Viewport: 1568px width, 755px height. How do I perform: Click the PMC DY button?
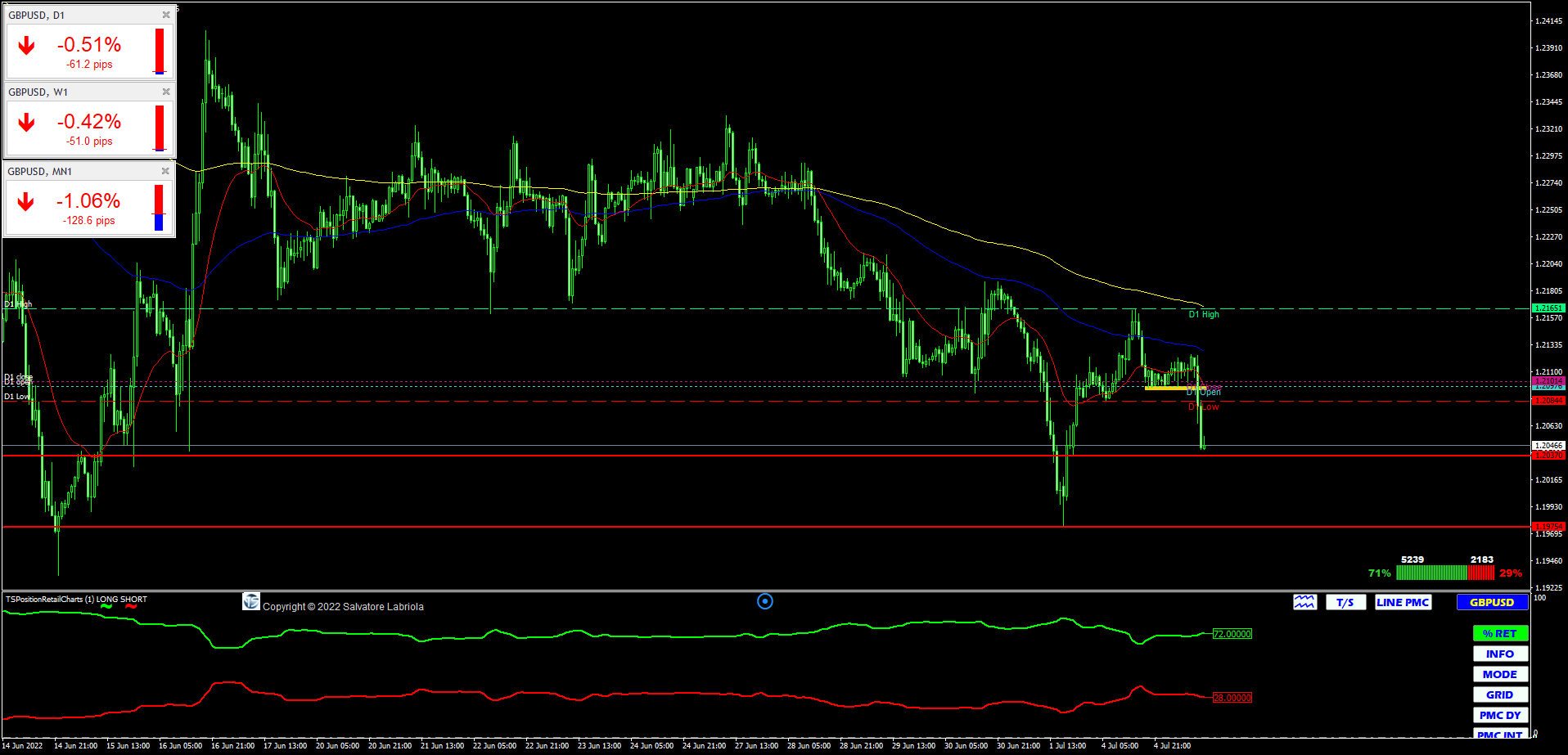click(x=1500, y=715)
